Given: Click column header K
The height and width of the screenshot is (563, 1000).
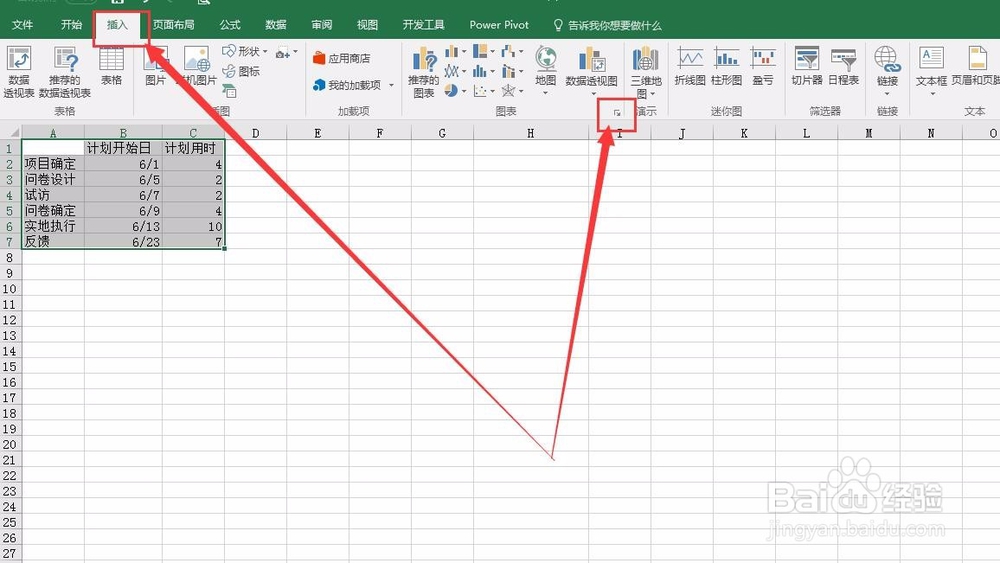Looking at the screenshot, I should click(744, 133).
